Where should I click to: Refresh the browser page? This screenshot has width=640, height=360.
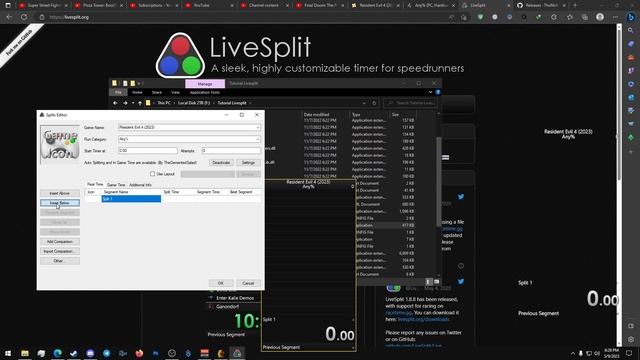pos(24,17)
